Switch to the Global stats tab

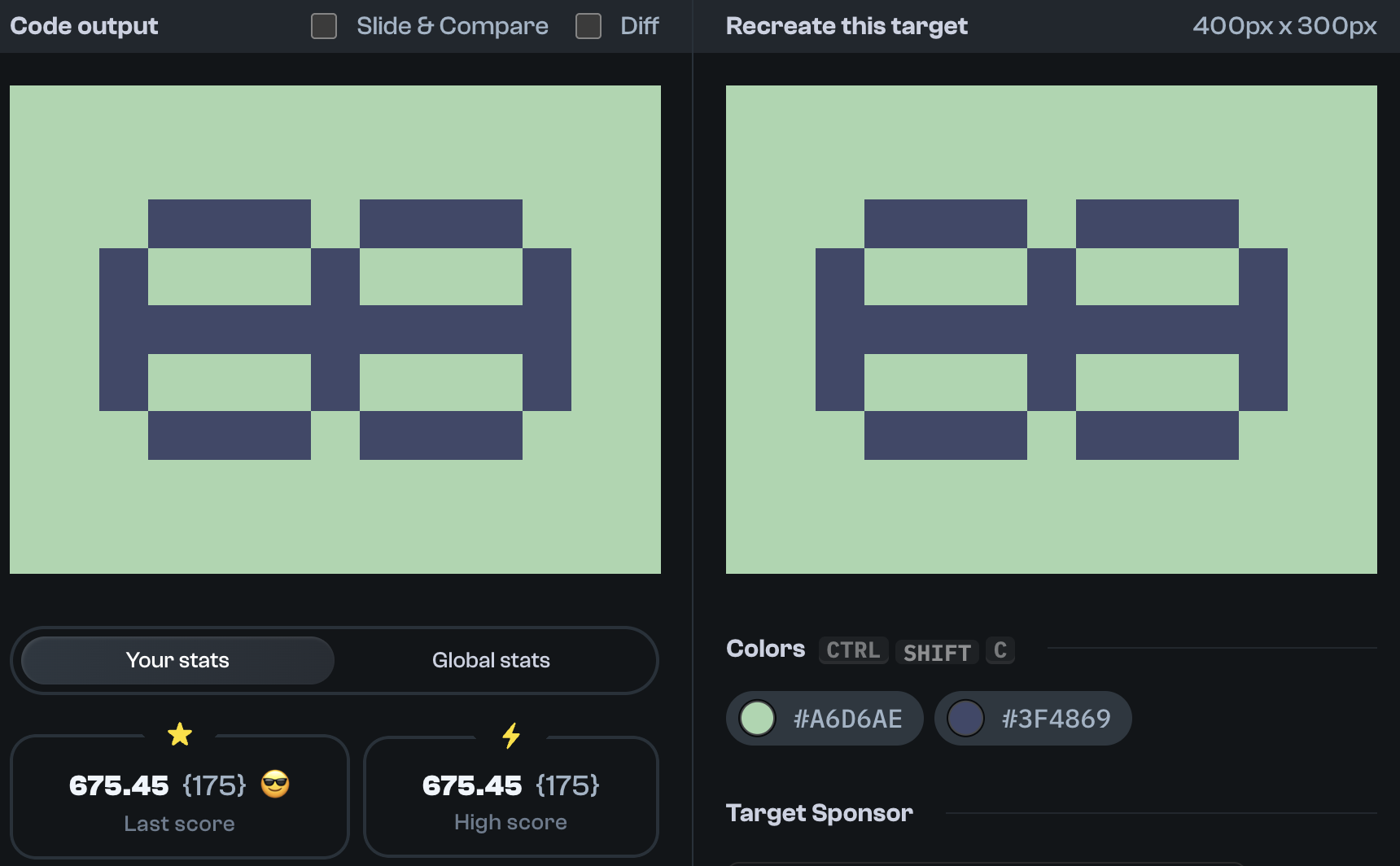click(x=491, y=660)
